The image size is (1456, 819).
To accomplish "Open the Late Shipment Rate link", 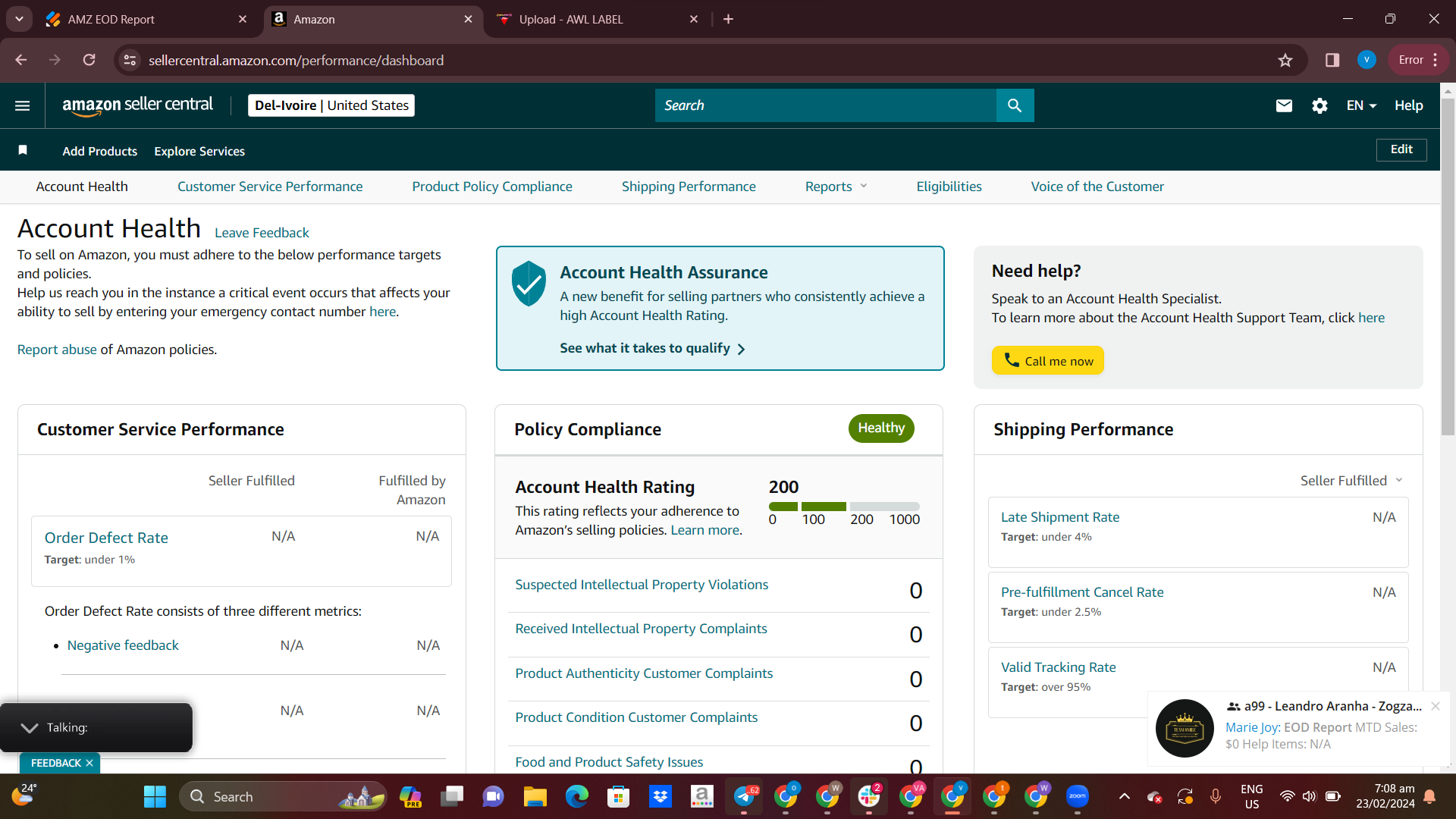I will (1060, 517).
